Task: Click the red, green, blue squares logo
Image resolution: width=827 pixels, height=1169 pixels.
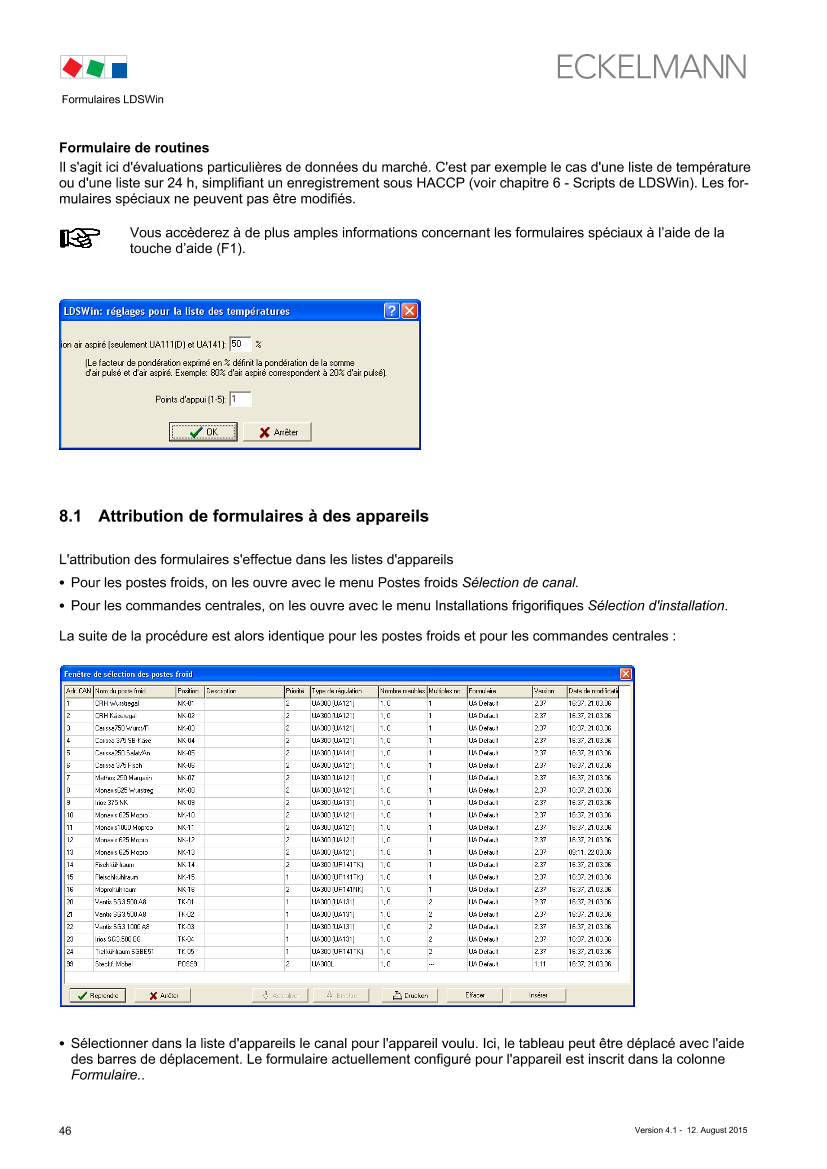Action: [x=94, y=68]
